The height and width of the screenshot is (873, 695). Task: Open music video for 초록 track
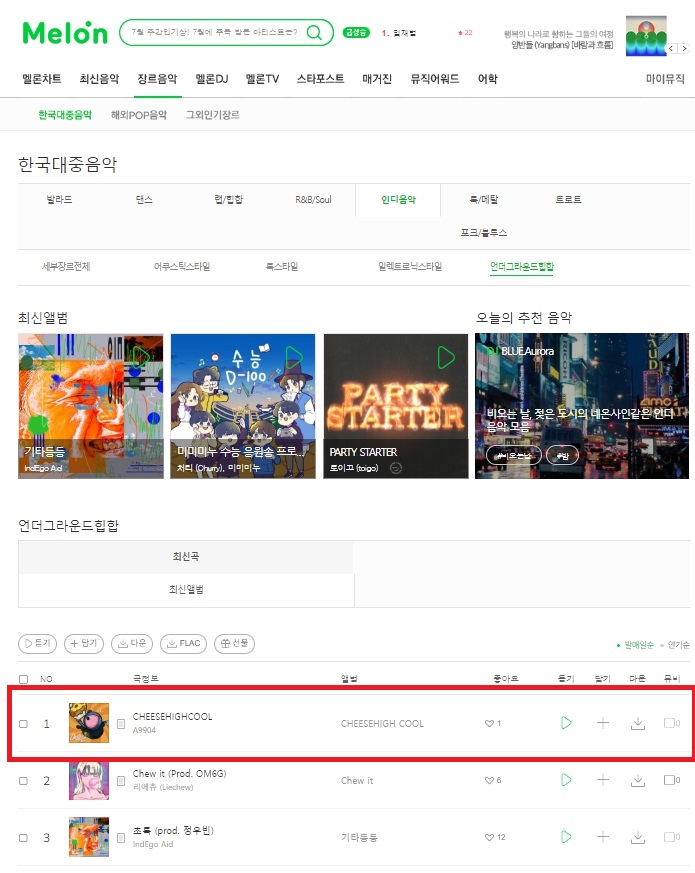click(x=672, y=836)
